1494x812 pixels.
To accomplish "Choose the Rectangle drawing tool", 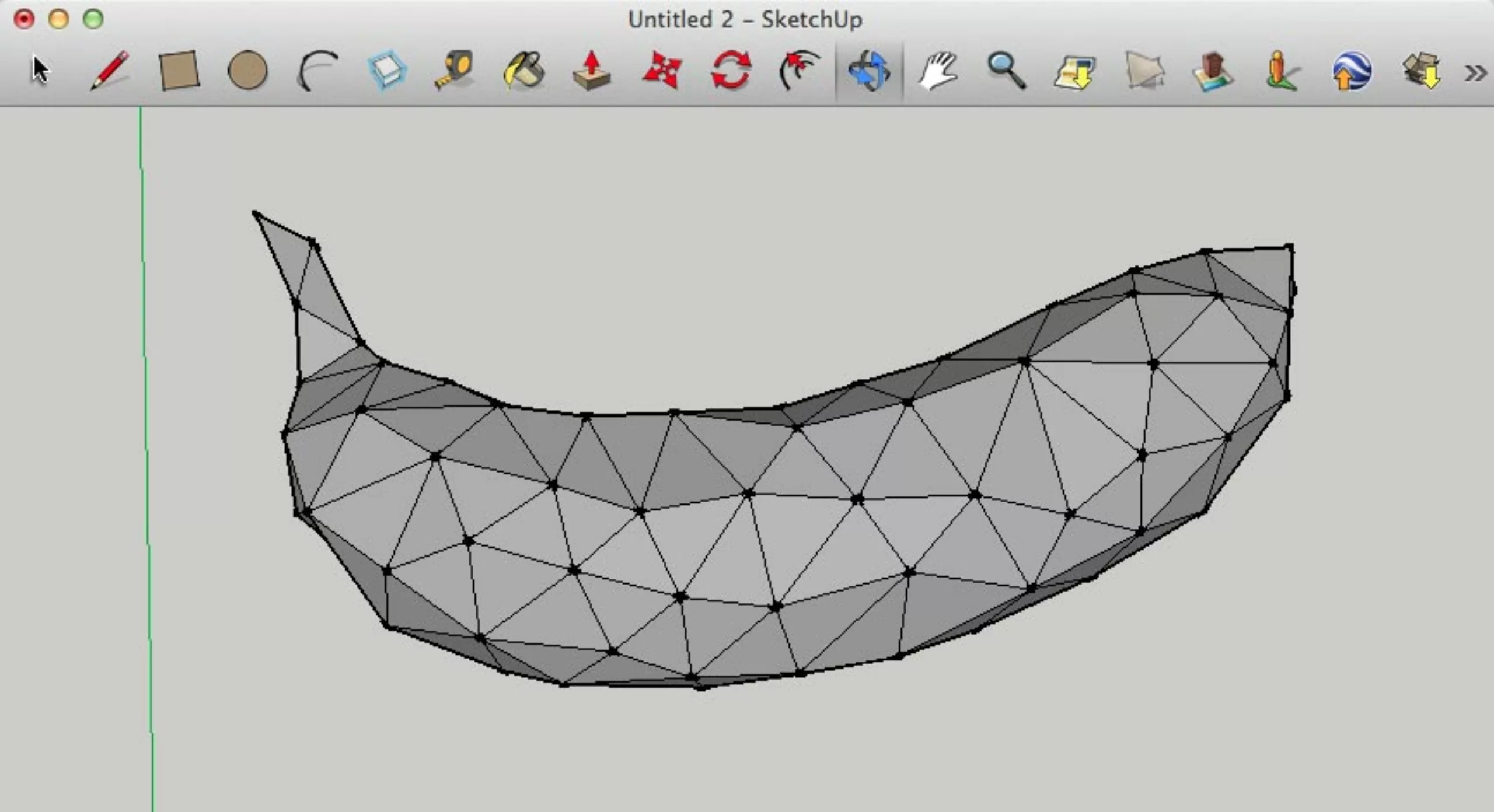I will (179, 71).
